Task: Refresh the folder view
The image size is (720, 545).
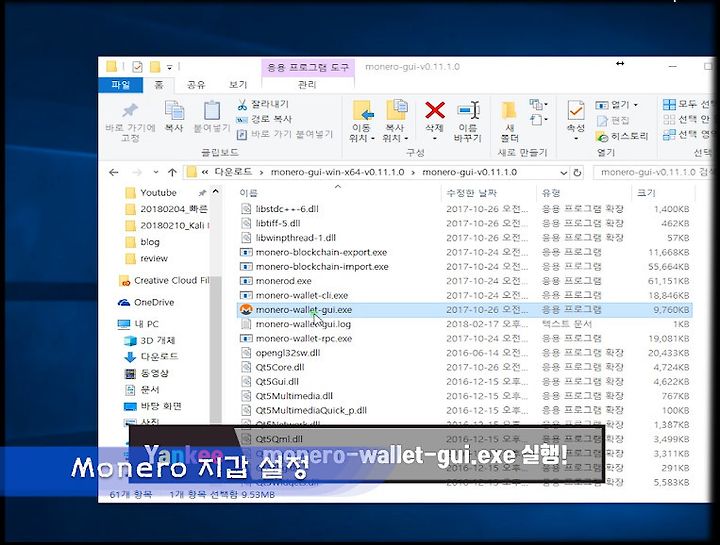Action: [x=577, y=173]
